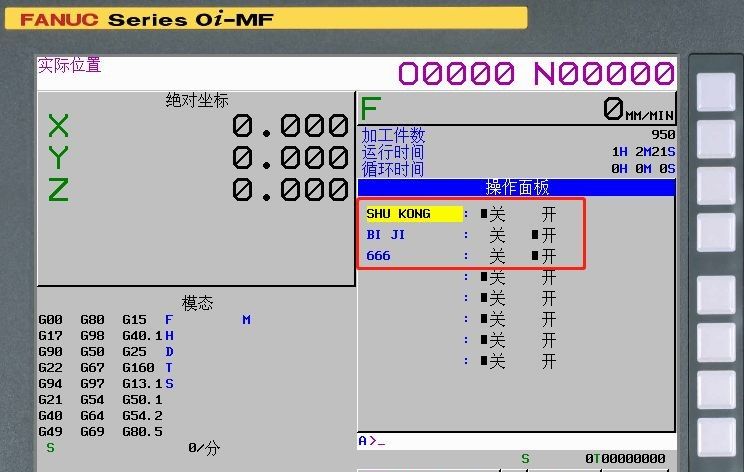Turn the 666 row to 开
The width and height of the screenshot is (744, 472).
click(549, 256)
